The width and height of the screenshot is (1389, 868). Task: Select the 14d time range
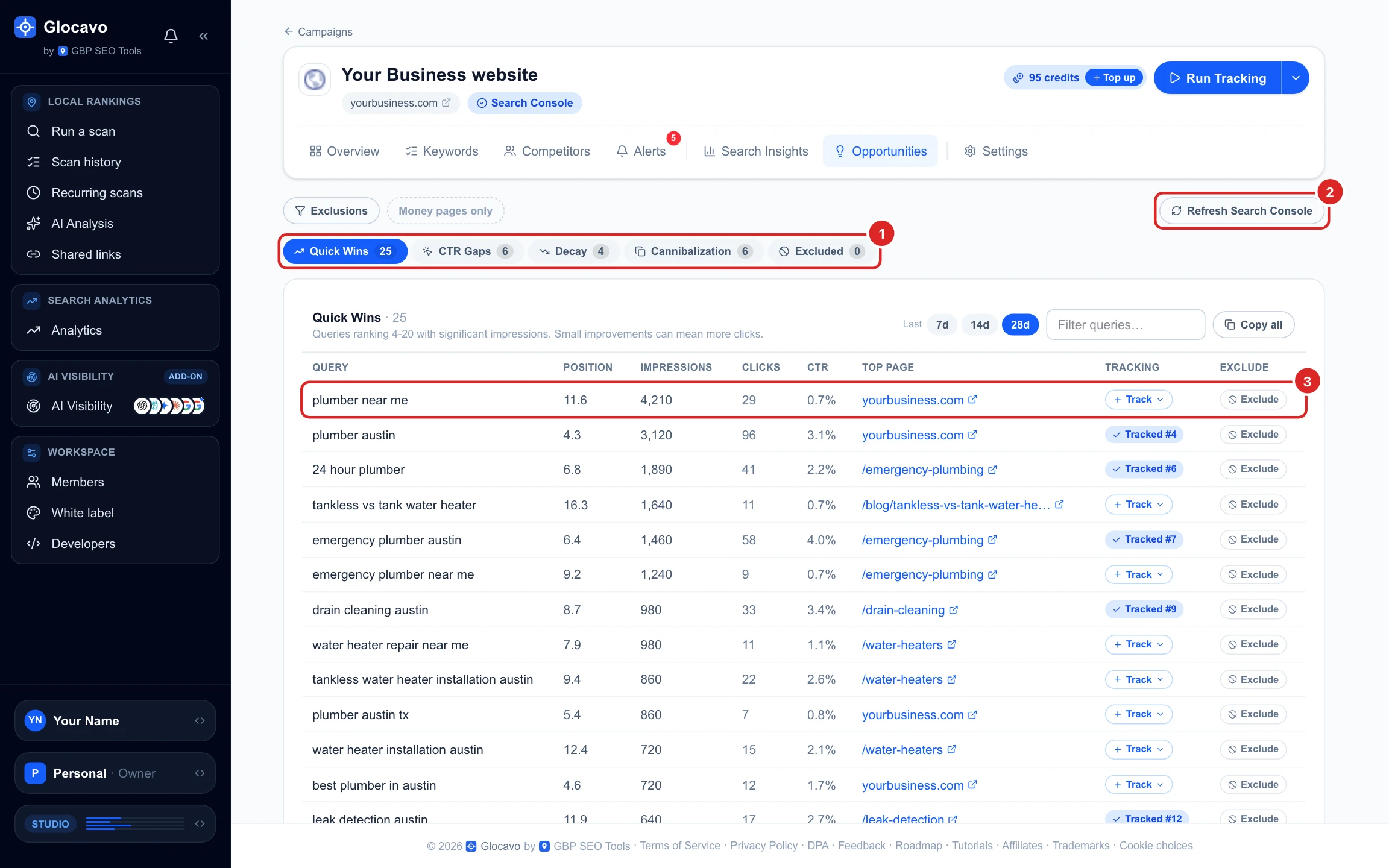(980, 325)
